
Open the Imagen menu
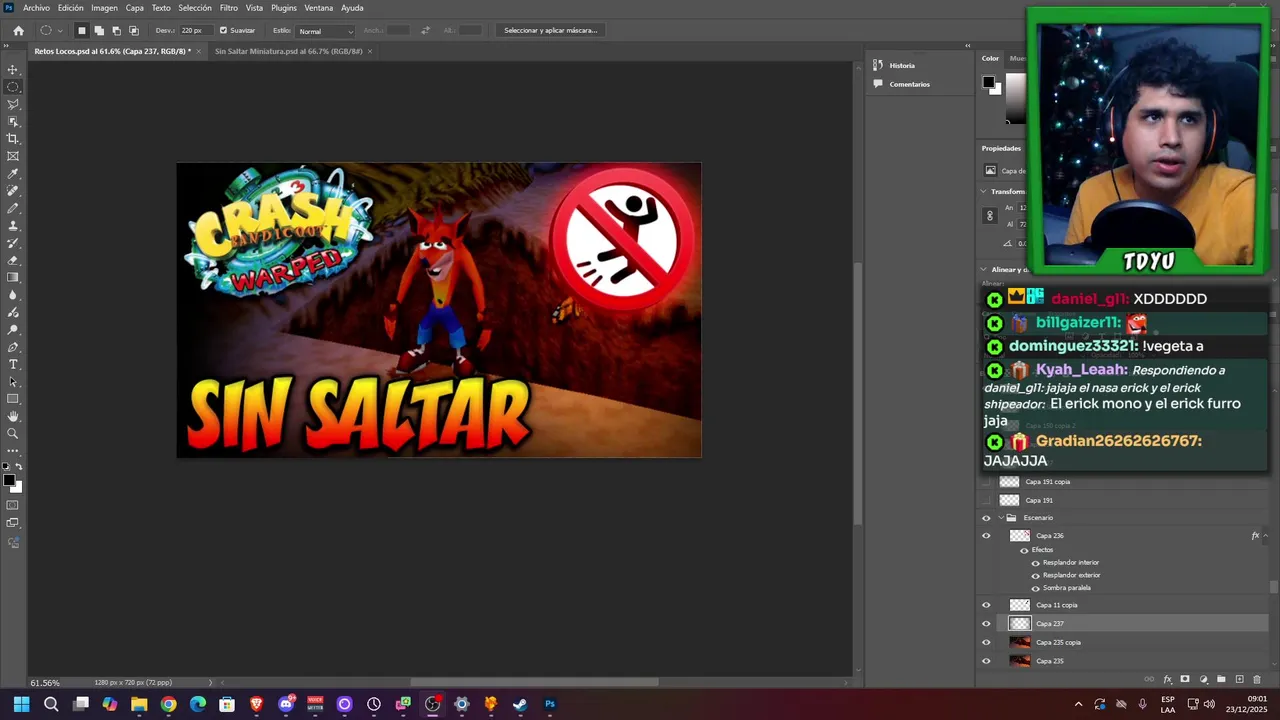(x=105, y=8)
